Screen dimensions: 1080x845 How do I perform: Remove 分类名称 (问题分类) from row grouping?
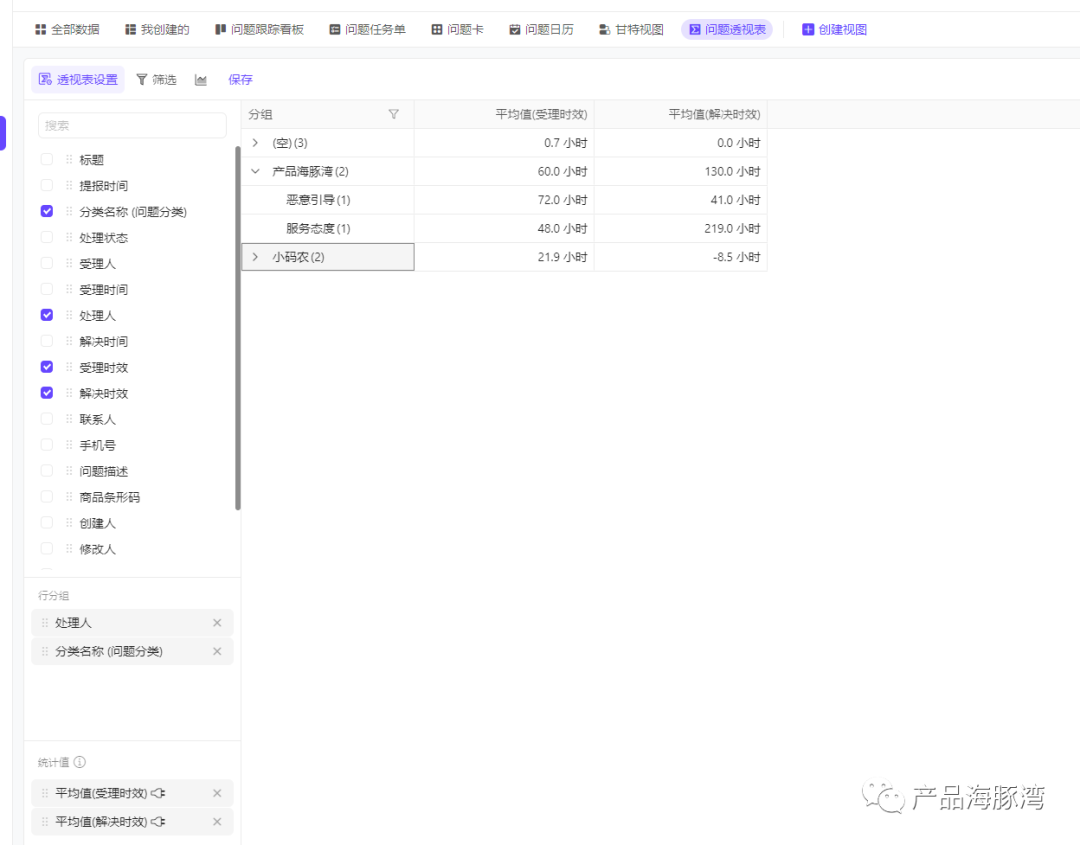pos(217,651)
